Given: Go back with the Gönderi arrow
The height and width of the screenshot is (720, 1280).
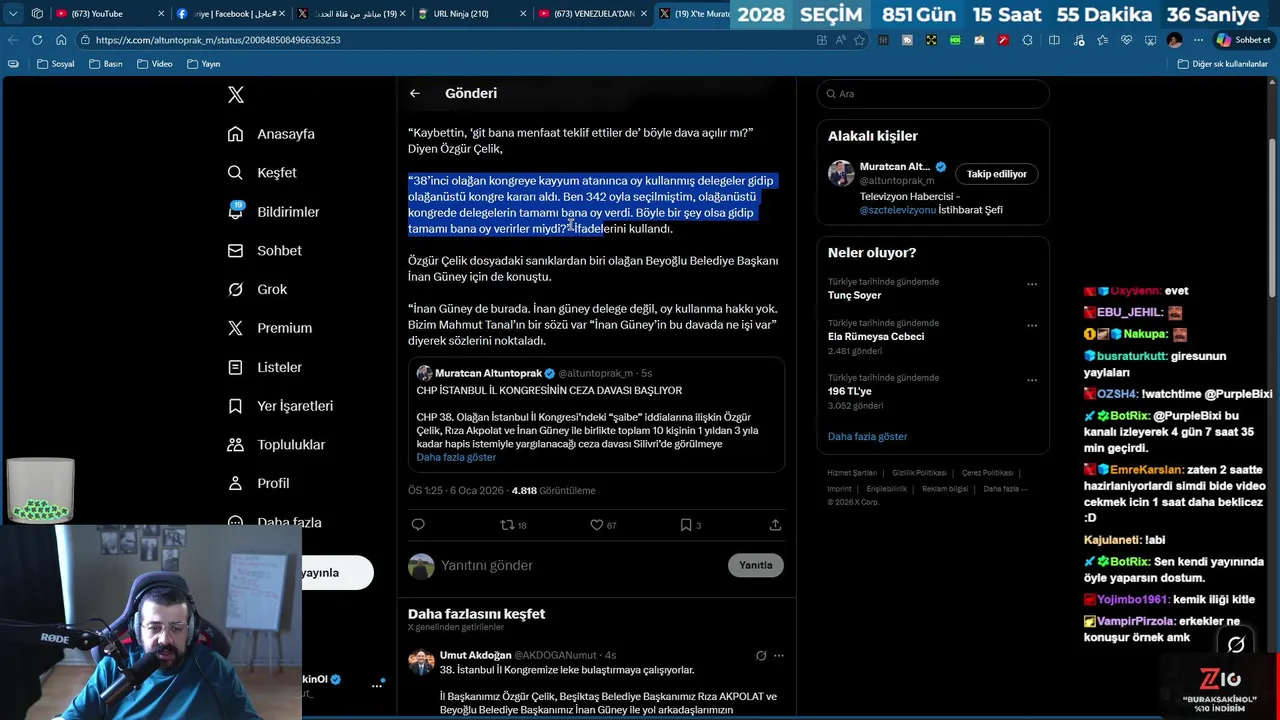Looking at the screenshot, I should (x=415, y=93).
